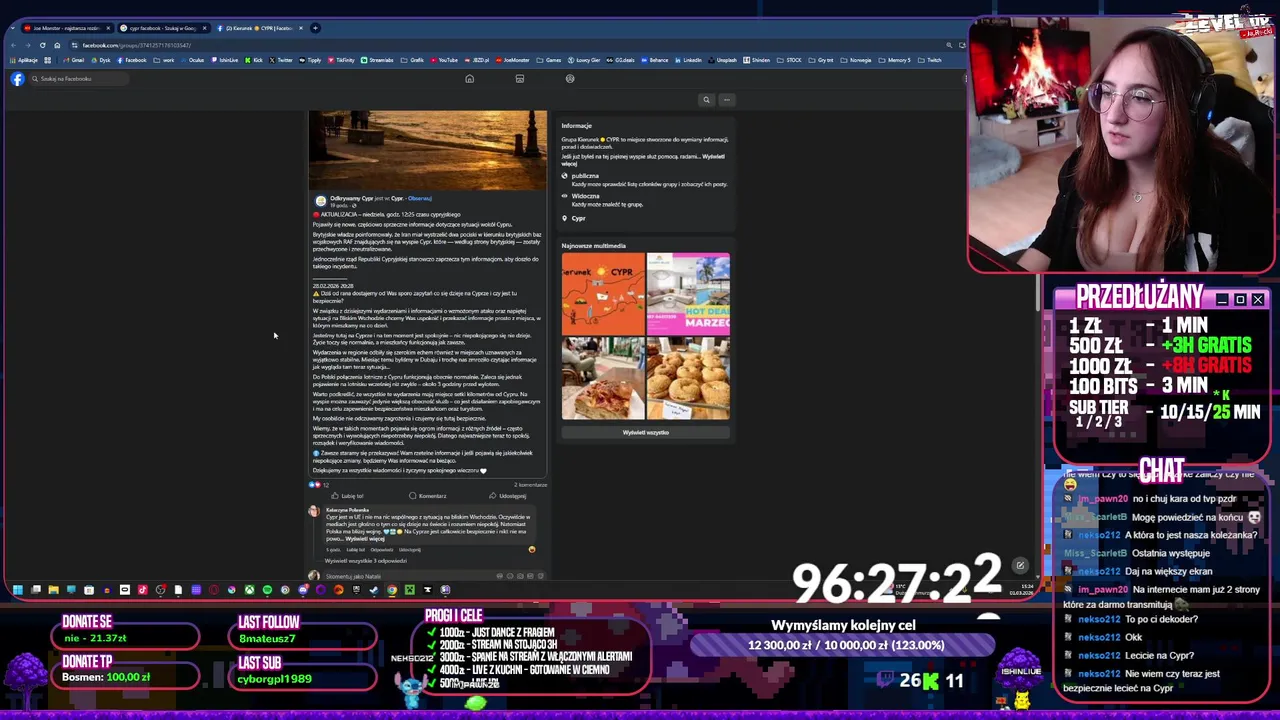Screen dimensions: 1280x720
Task: Open the browser tab search chevron
Action: [x=13, y=28]
